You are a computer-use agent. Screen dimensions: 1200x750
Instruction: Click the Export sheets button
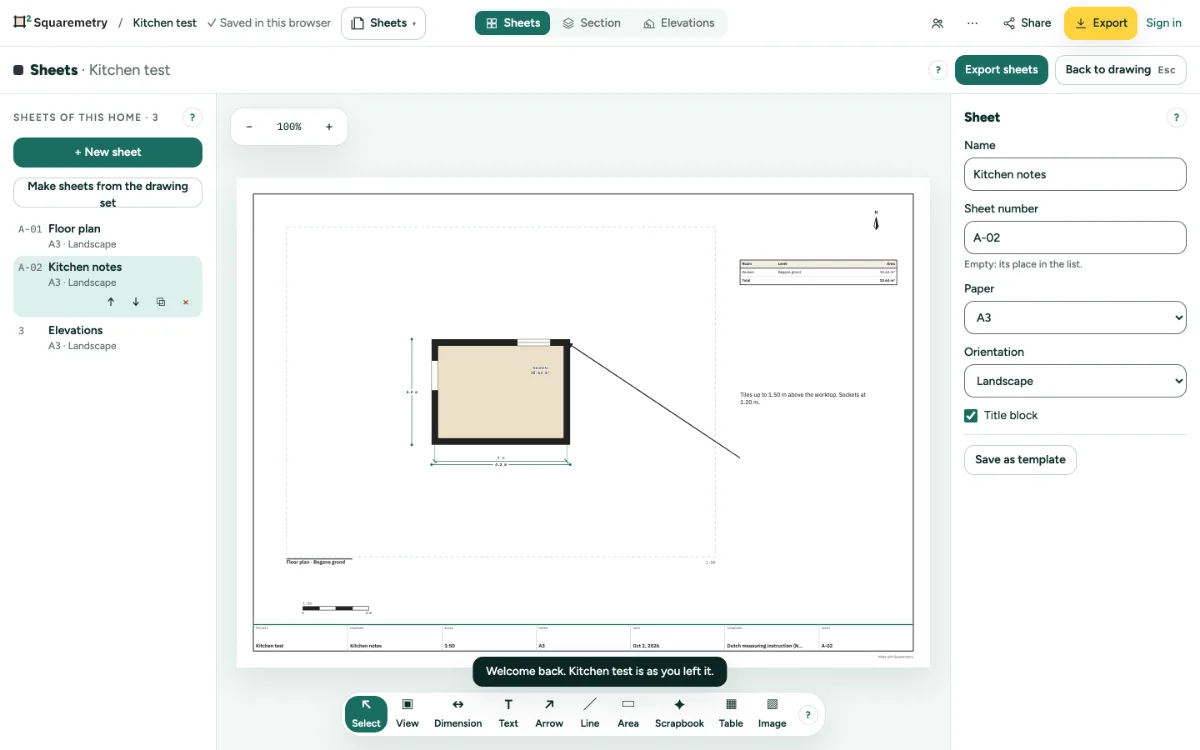[x=1001, y=70]
